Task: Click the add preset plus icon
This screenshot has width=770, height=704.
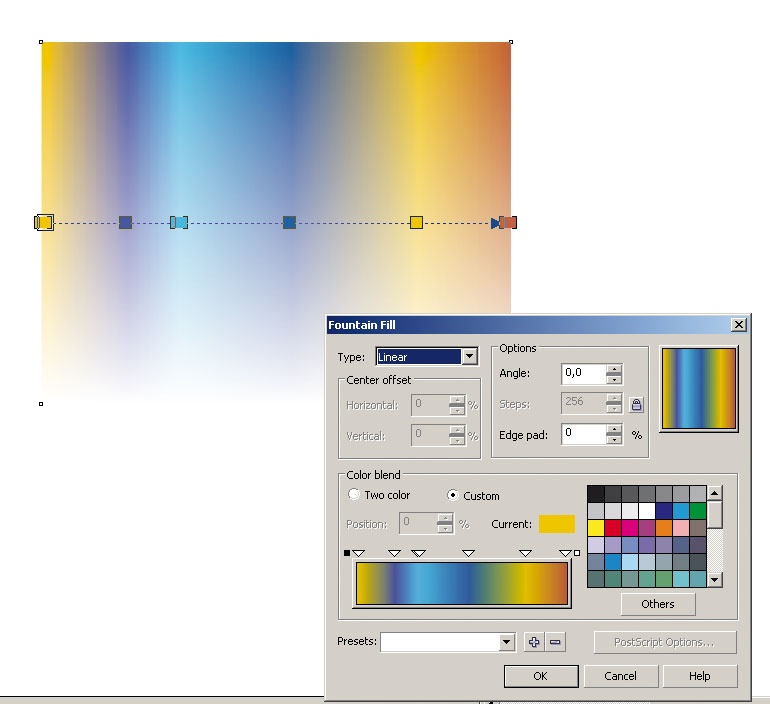Action: (534, 642)
